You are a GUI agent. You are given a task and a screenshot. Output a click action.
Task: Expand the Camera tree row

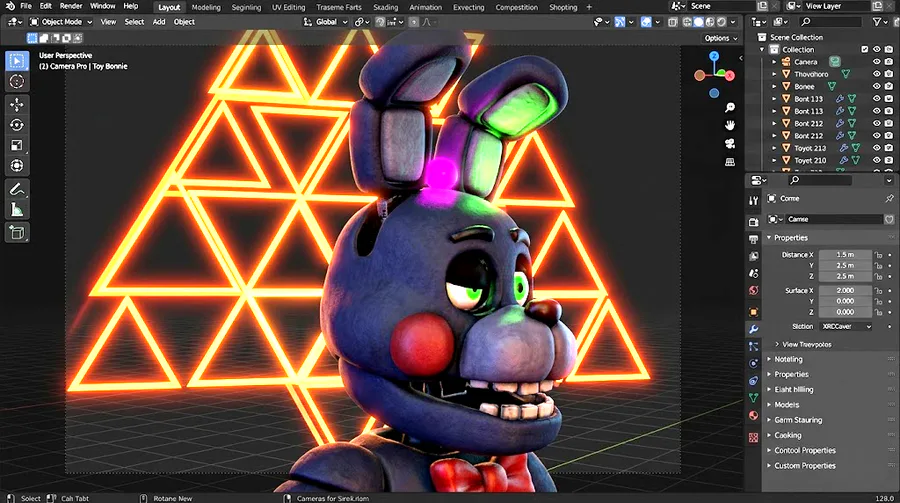[x=774, y=62]
